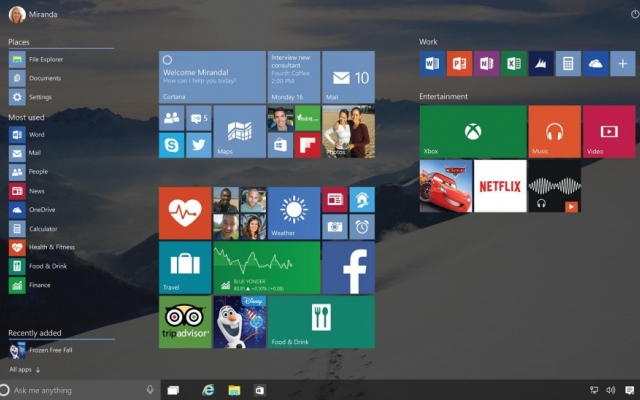
Task: Open the Twitter tile
Action: coord(199,145)
